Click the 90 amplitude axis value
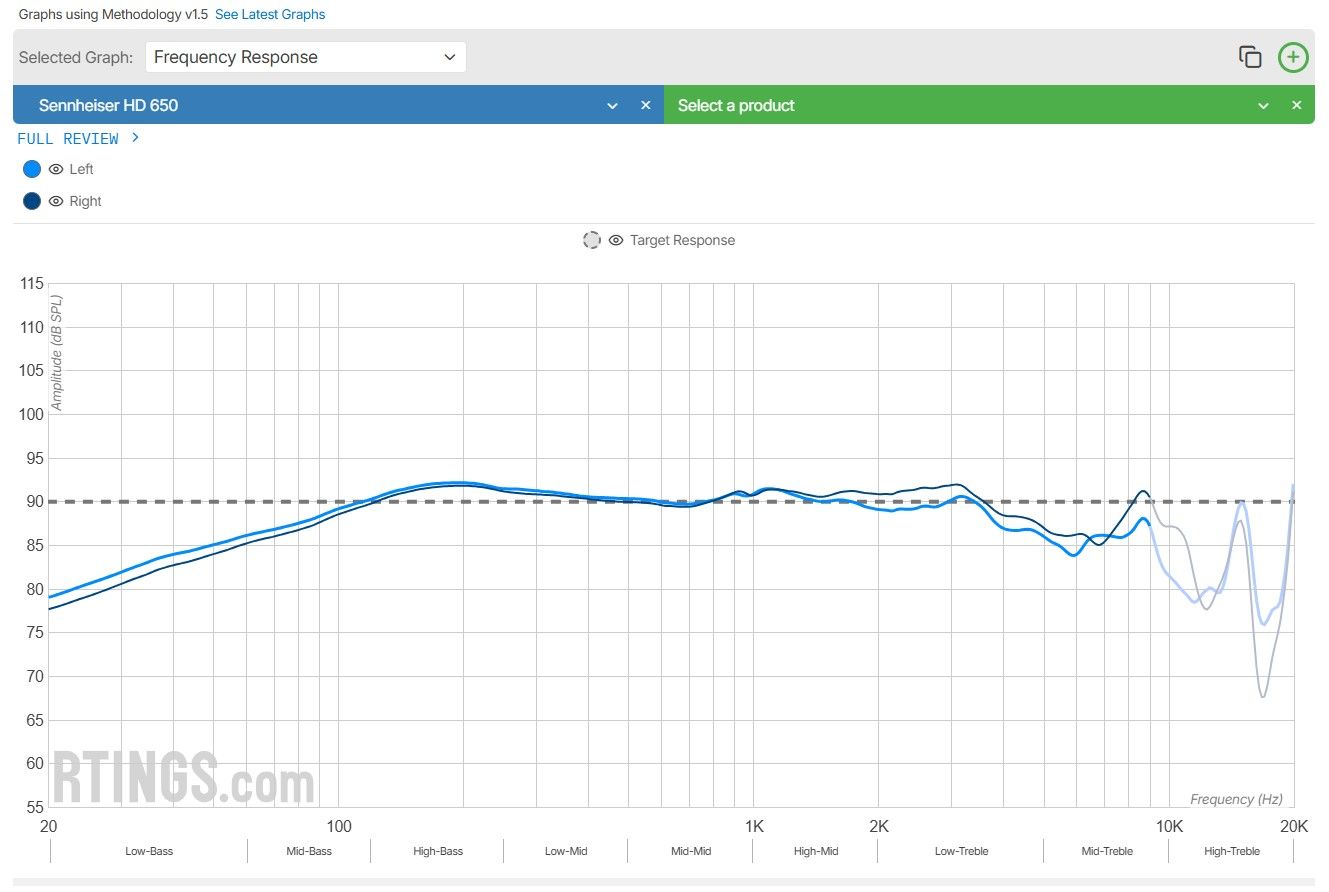Screen dimensions: 1329x892 click(x=35, y=502)
